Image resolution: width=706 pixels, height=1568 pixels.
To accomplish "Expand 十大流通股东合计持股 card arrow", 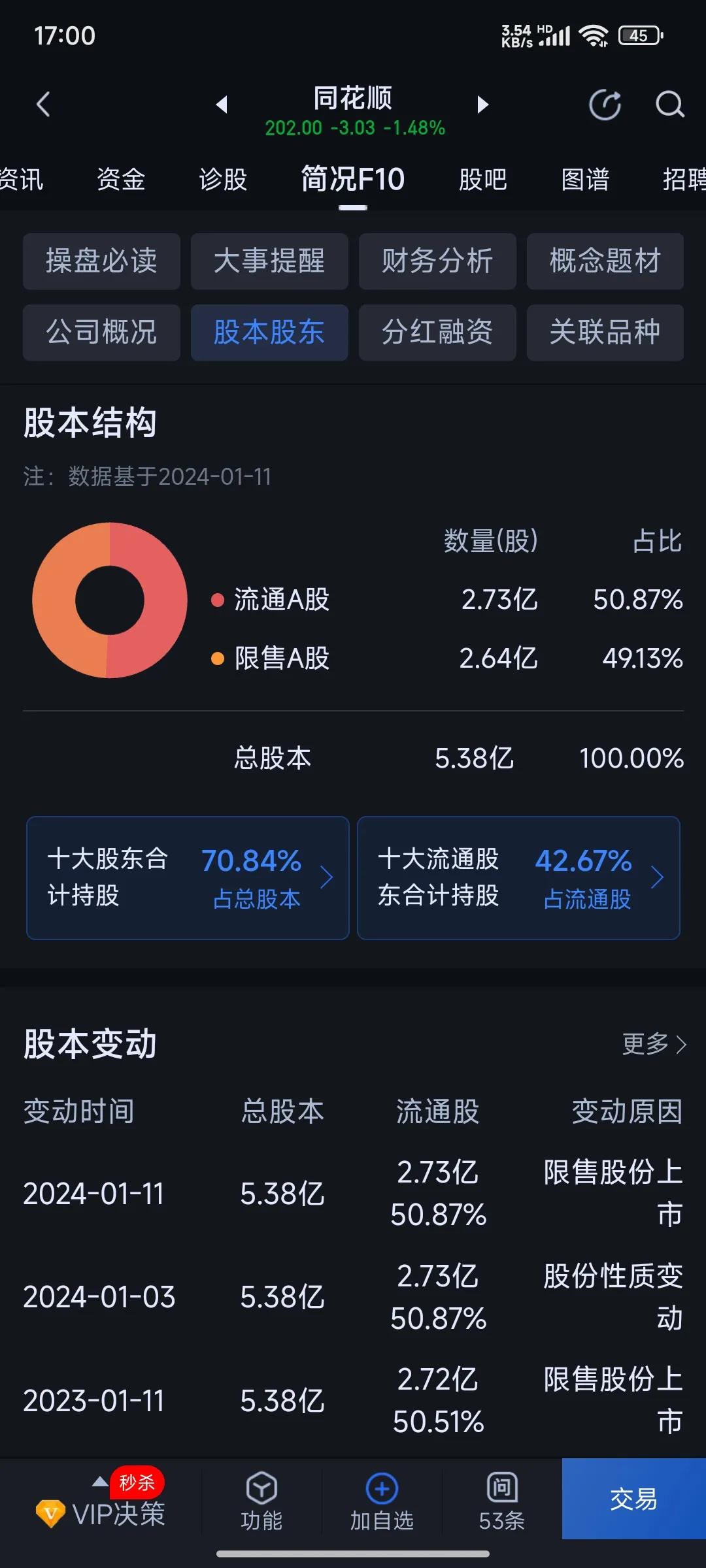I will tap(658, 877).
